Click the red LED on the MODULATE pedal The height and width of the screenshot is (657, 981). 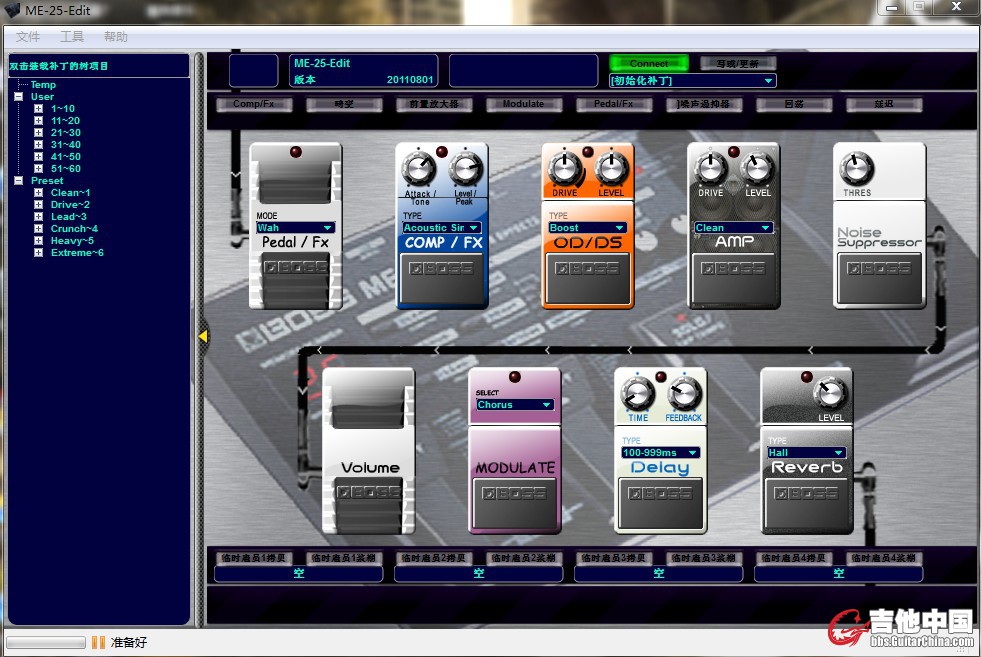pyautogui.click(x=515, y=377)
